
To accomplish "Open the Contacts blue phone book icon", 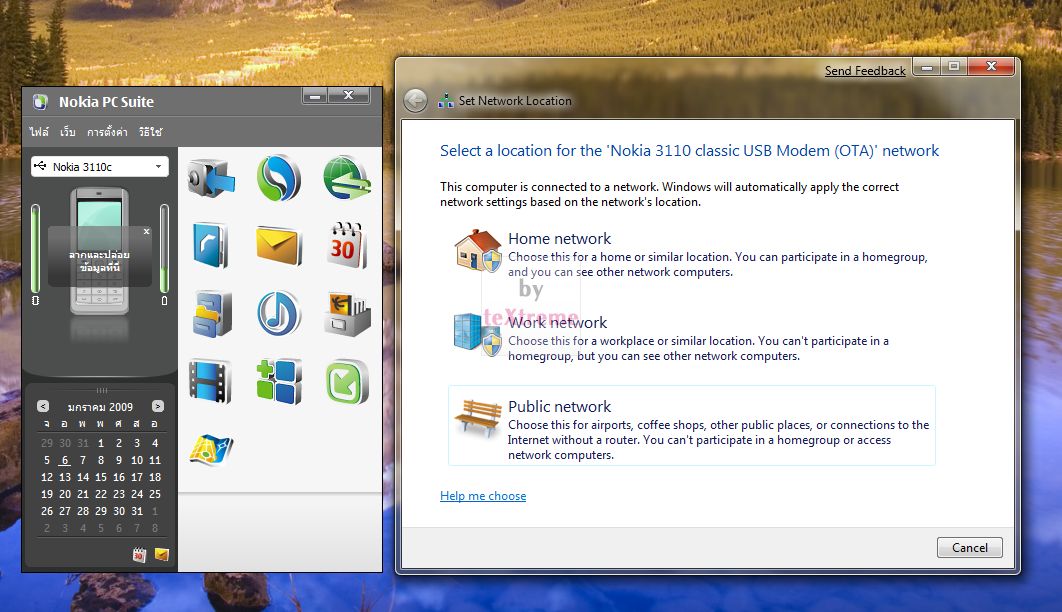I will coord(211,245).
